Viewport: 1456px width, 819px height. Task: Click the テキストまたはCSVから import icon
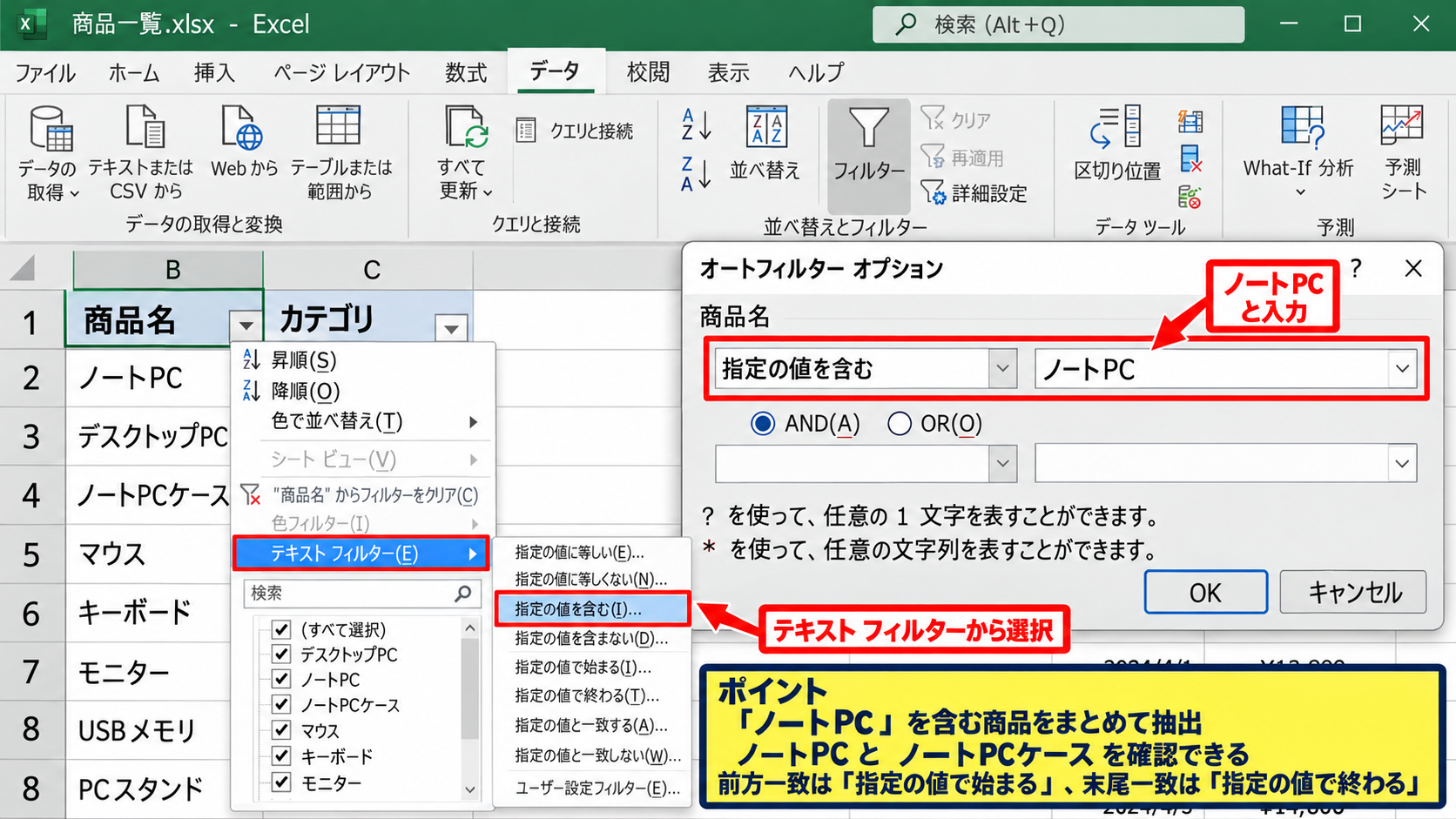[144, 127]
